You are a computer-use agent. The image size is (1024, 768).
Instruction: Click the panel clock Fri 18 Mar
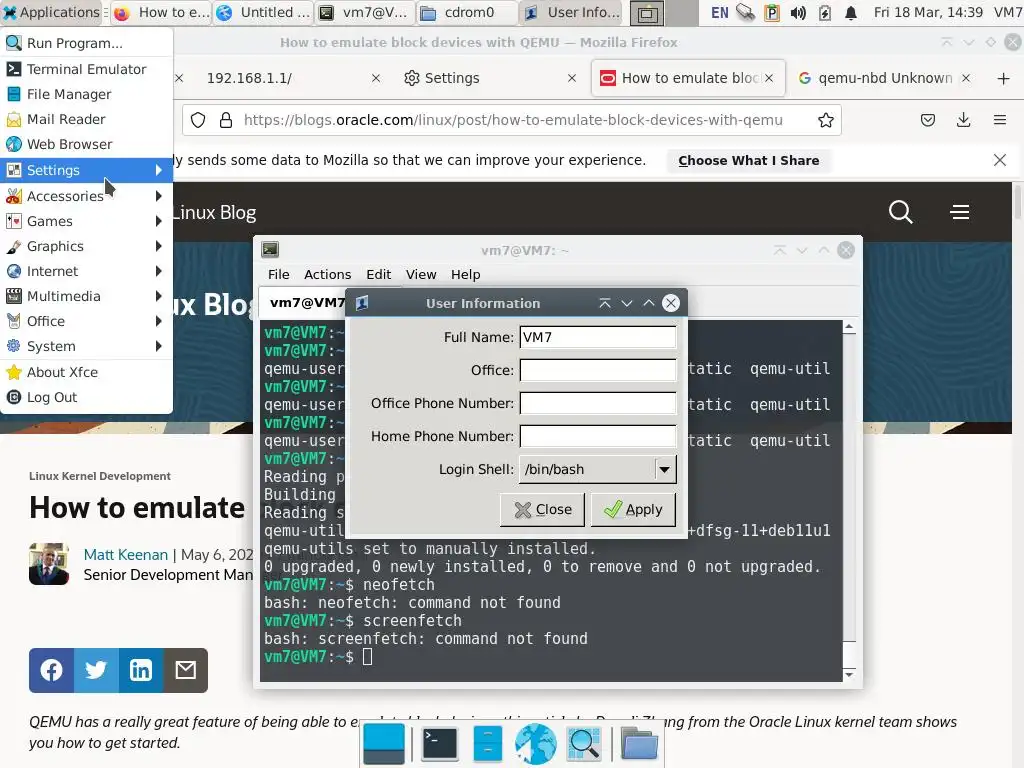click(x=928, y=12)
